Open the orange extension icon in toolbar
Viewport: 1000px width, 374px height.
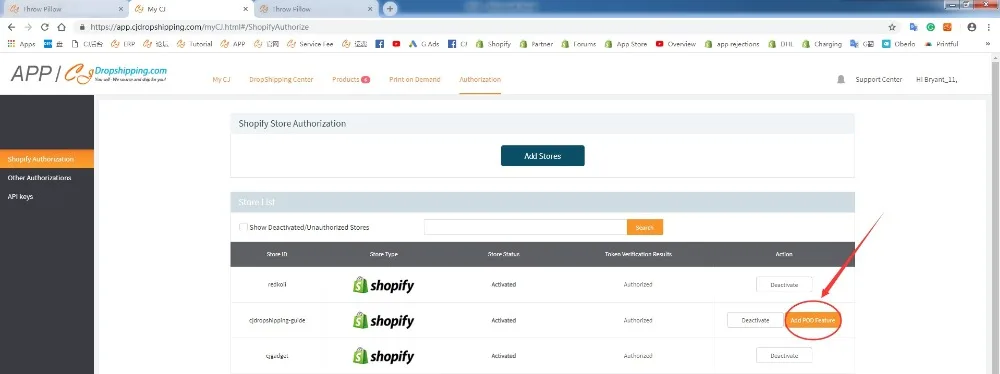coord(947,27)
